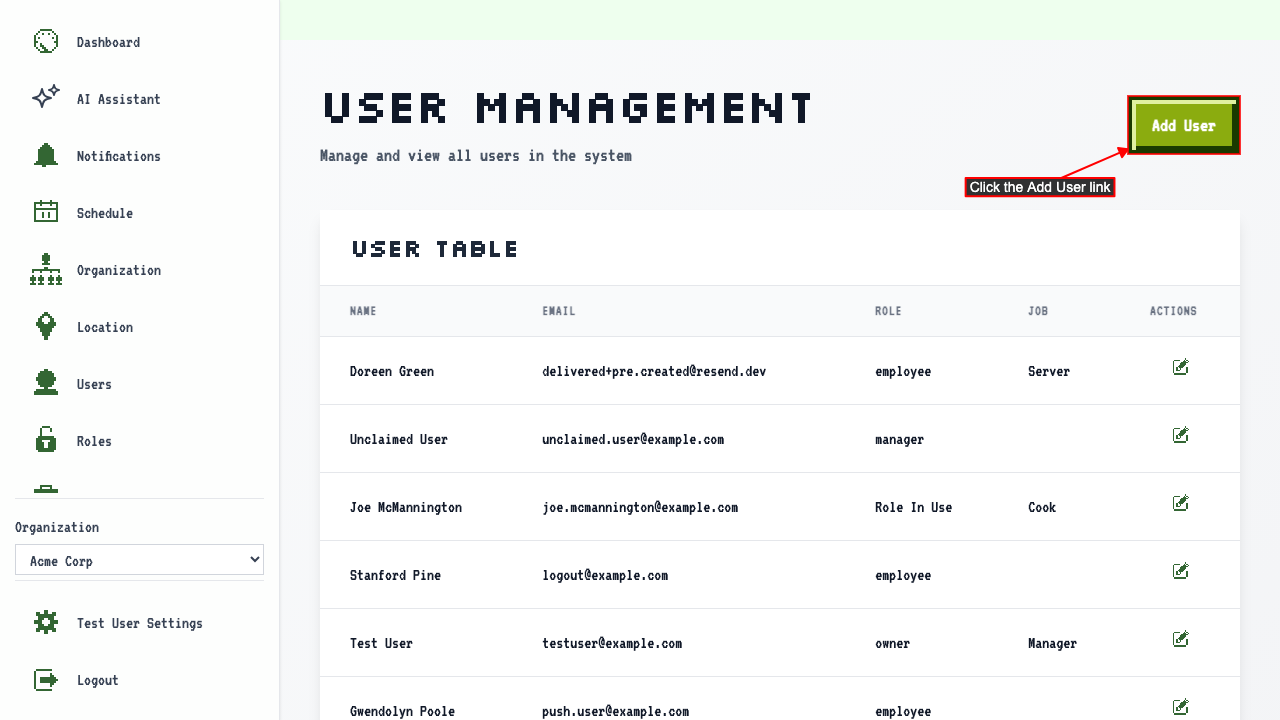Click the User Table heading
1280x720 pixels.
435,249
